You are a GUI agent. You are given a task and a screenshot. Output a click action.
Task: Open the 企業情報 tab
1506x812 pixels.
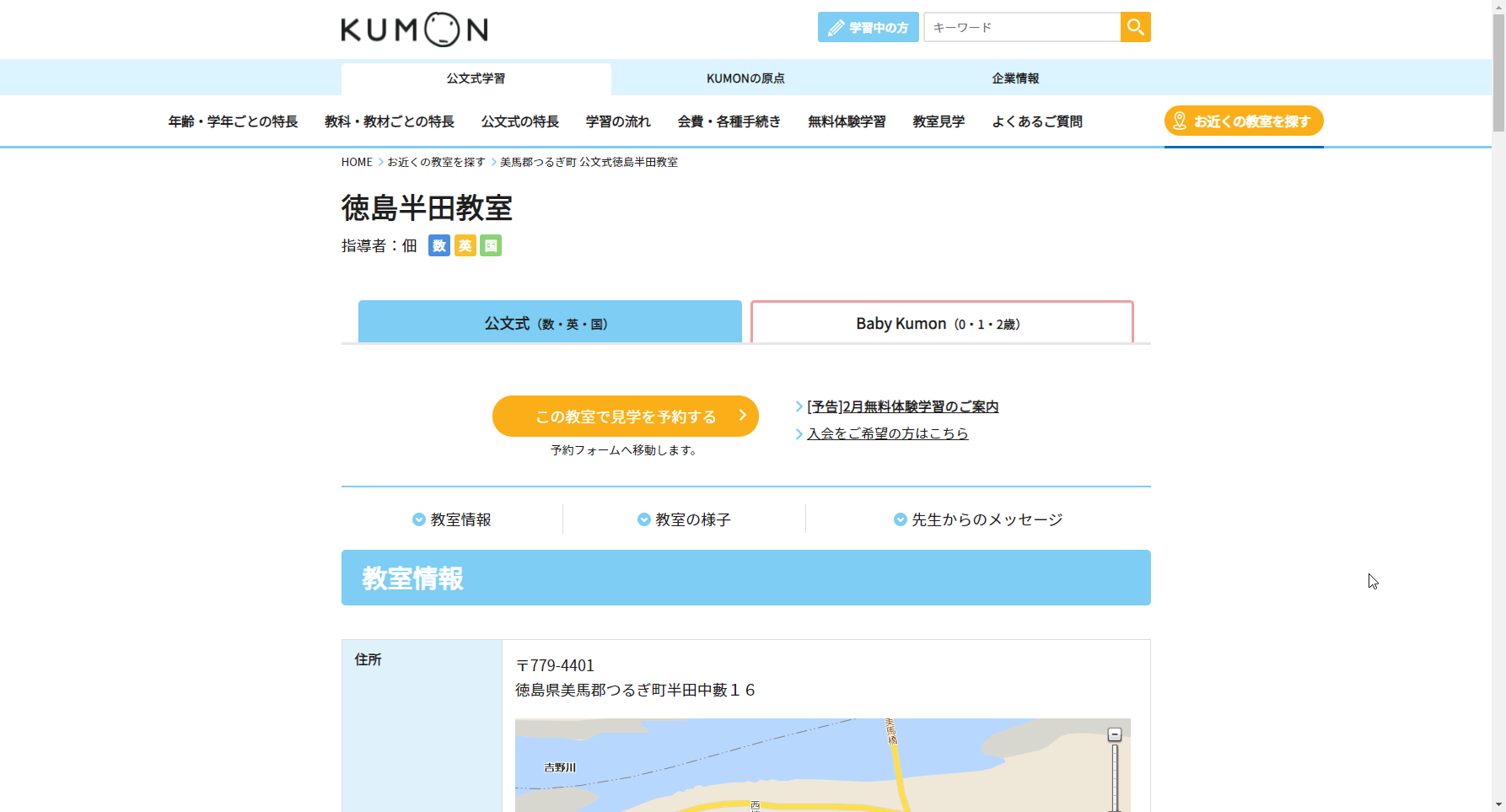pyautogui.click(x=1015, y=78)
